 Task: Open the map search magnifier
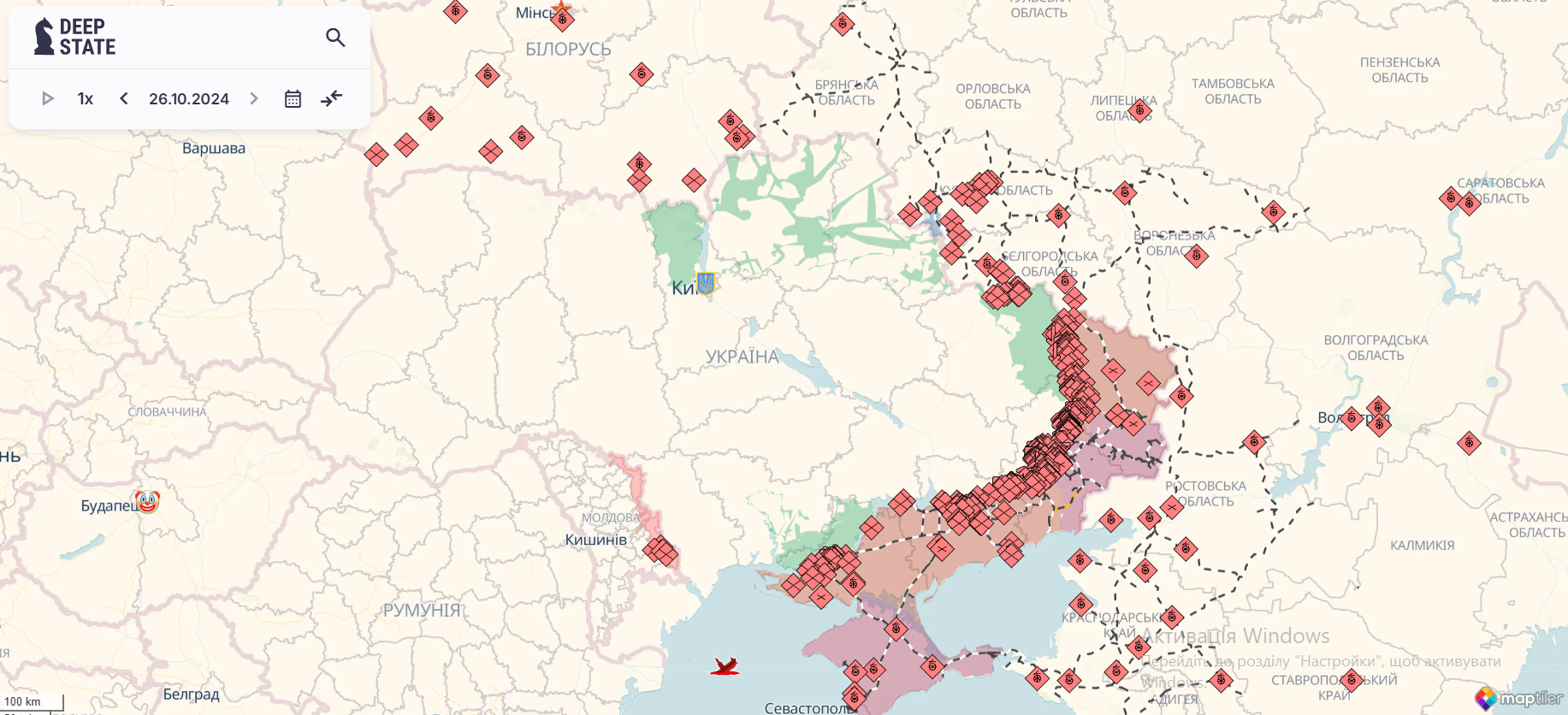(x=335, y=38)
